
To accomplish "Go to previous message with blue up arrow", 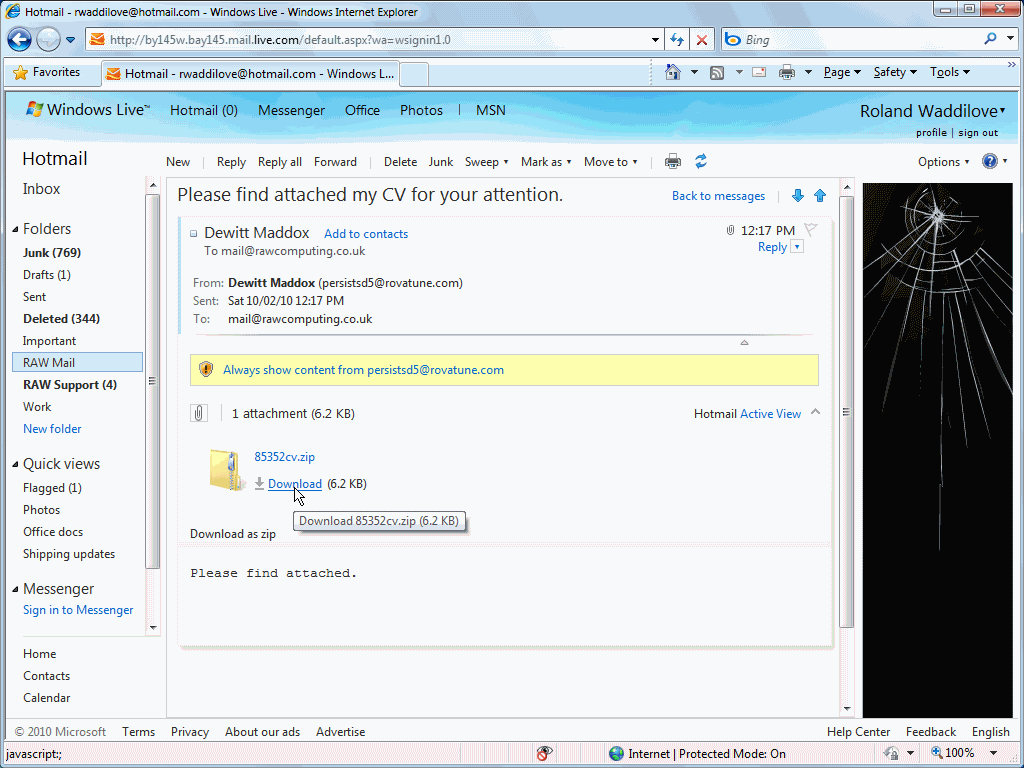I will coord(820,196).
